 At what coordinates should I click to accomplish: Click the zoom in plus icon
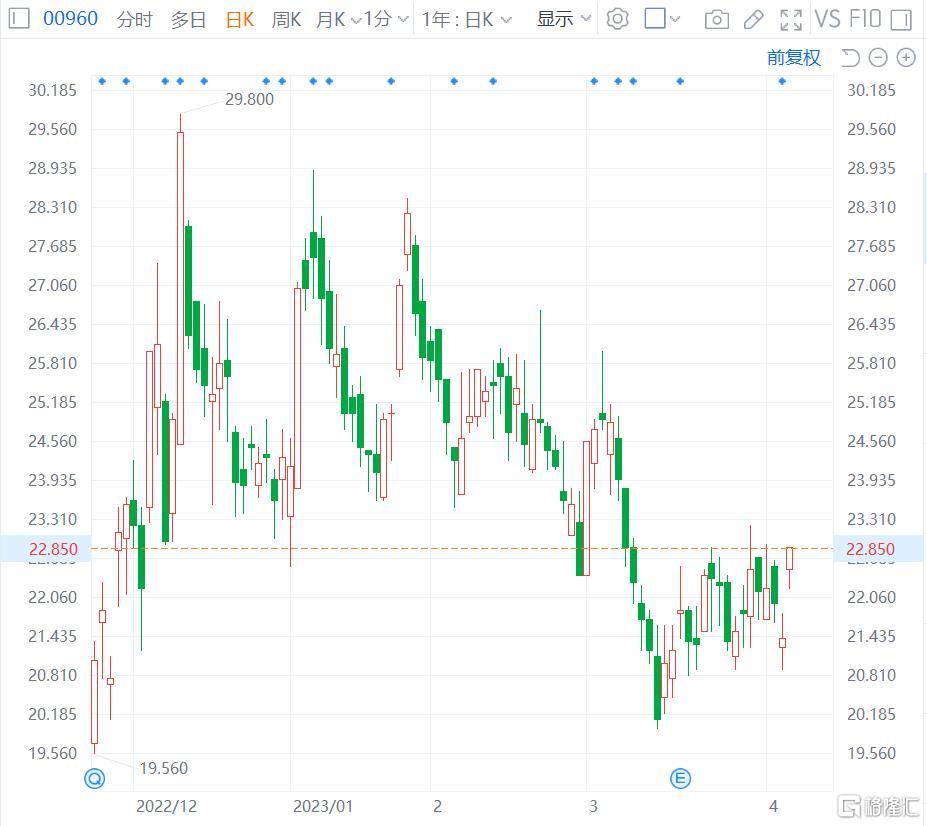coord(906,58)
